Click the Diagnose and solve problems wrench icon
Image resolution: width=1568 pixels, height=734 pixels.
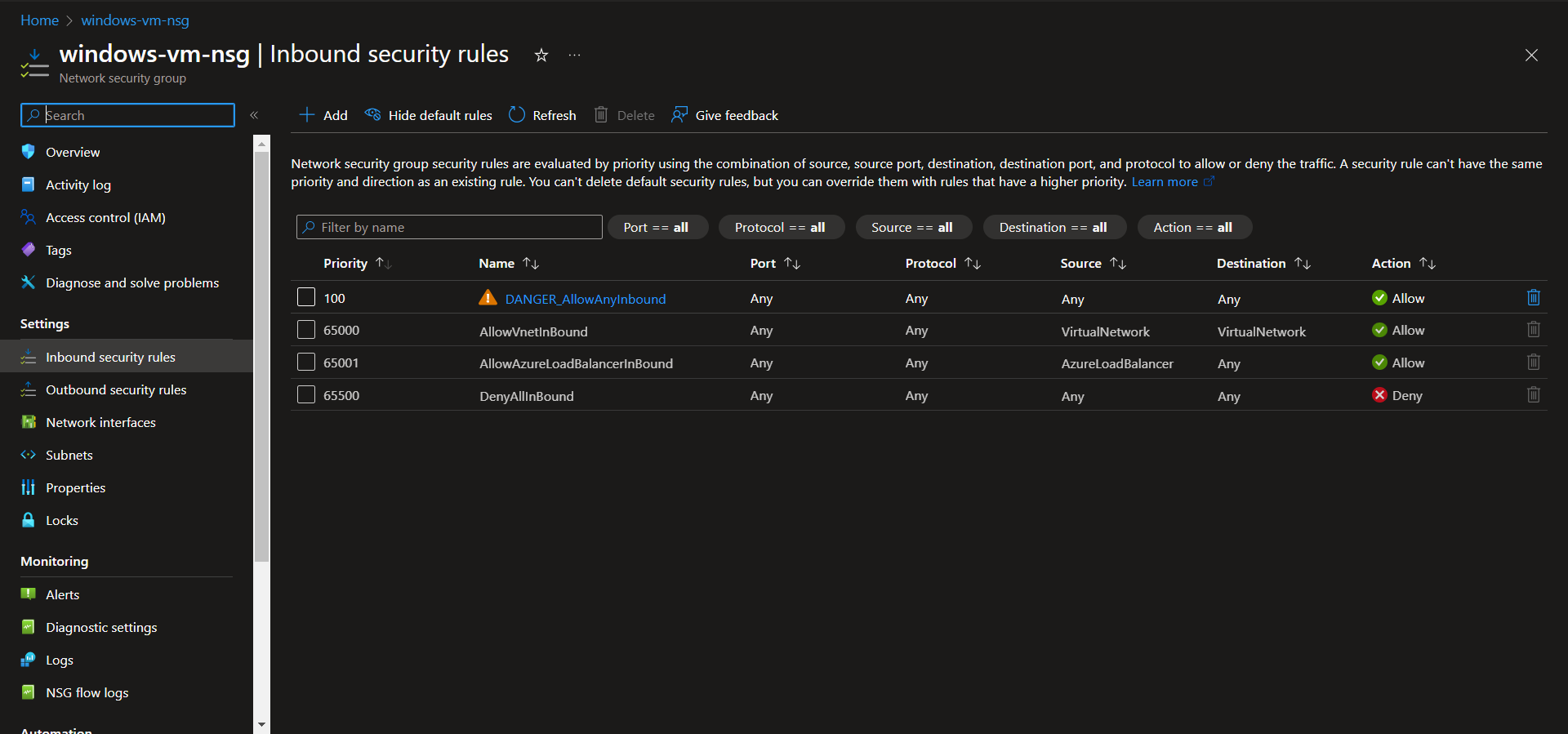[x=29, y=282]
